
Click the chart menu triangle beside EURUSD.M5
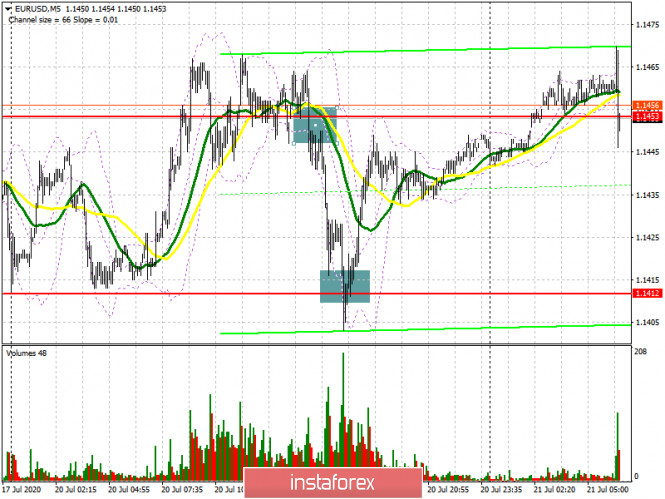click(x=8, y=8)
